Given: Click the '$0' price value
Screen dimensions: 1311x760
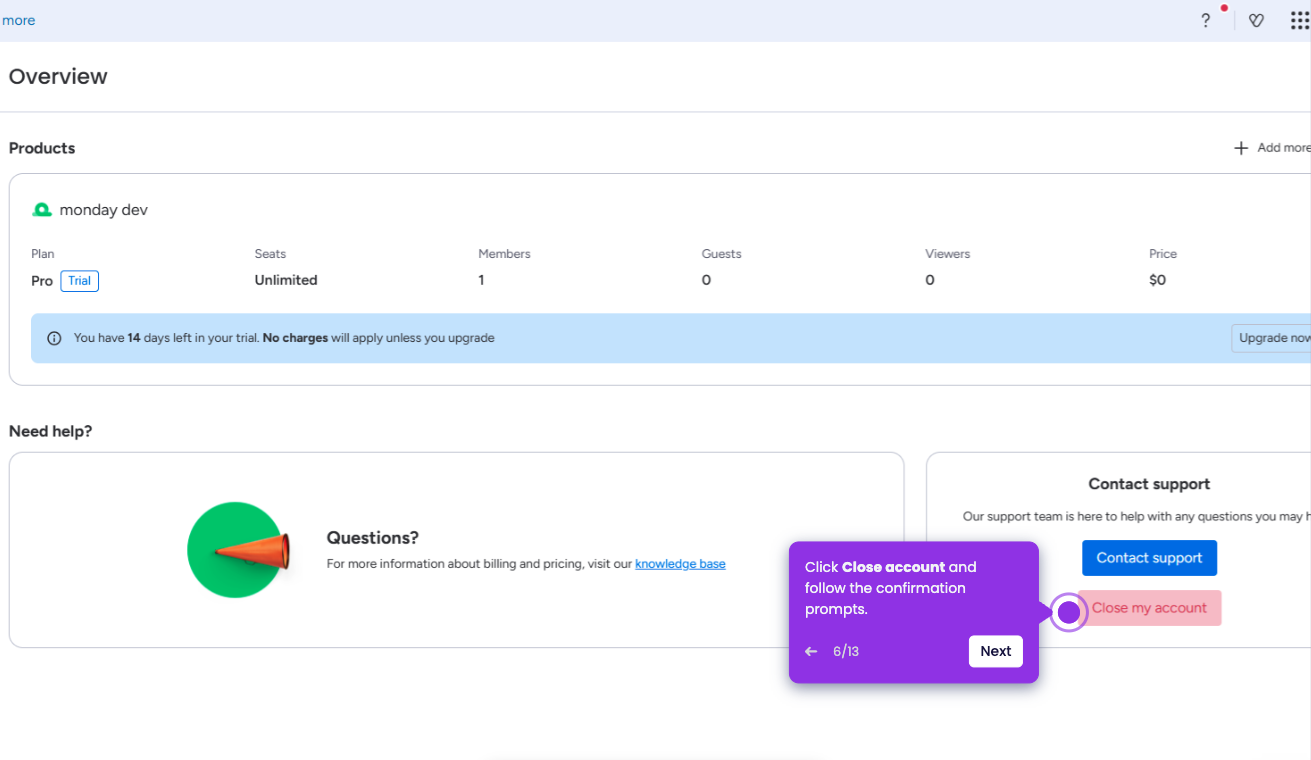Looking at the screenshot, I should point(1158,280).
